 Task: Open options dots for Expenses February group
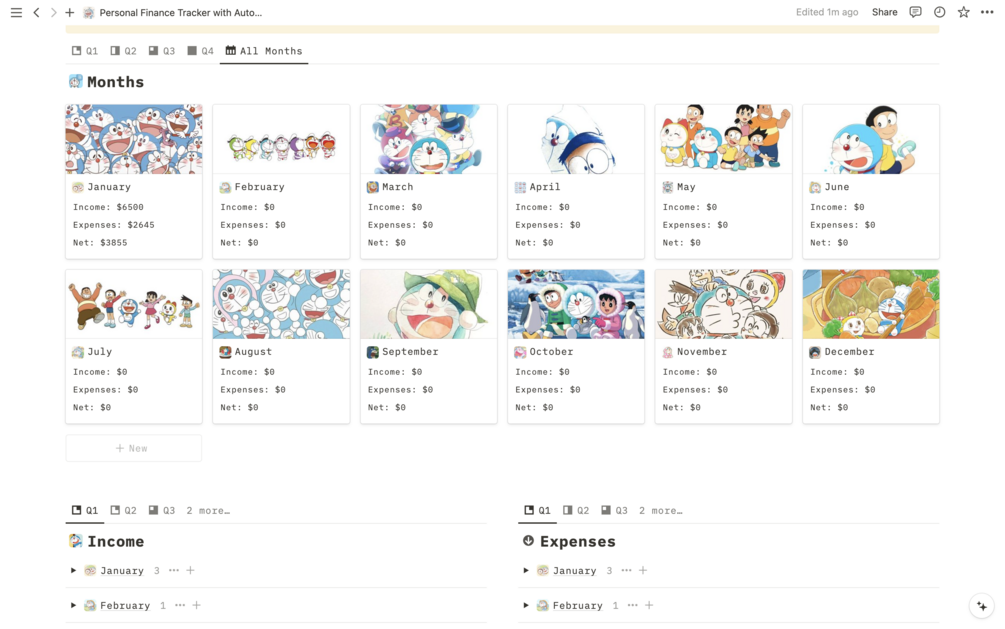click(x=633, y=605)
